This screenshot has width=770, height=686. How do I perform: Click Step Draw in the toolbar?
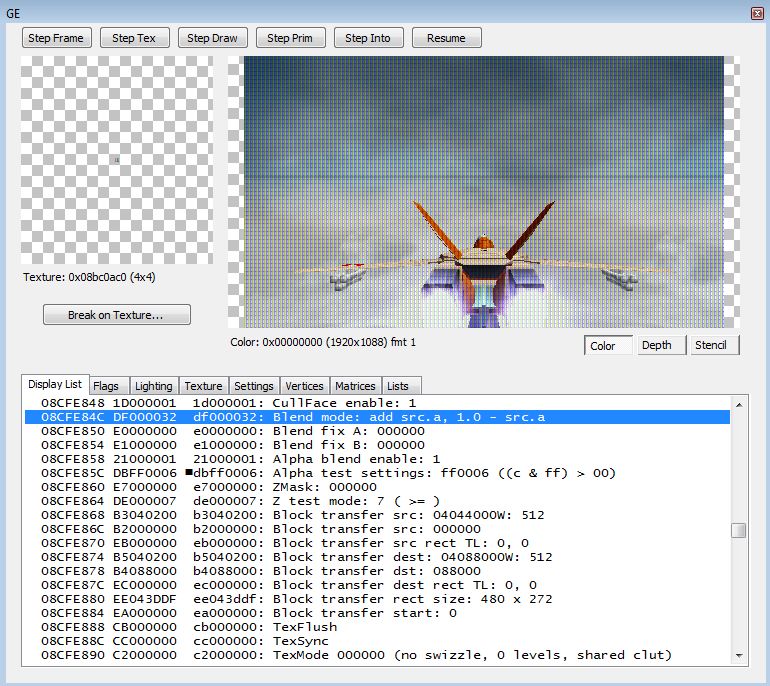pyautogui.click(x=212, y=38)
